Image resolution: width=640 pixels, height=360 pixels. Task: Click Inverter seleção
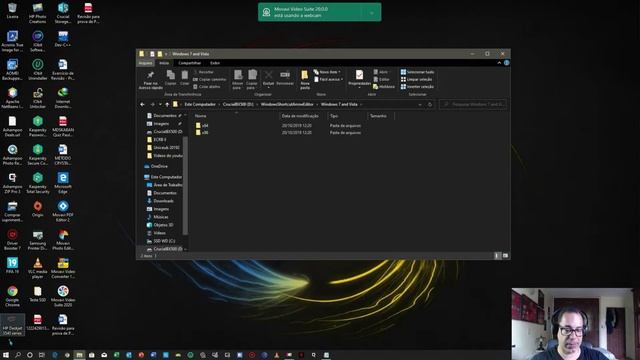[417, 87]
